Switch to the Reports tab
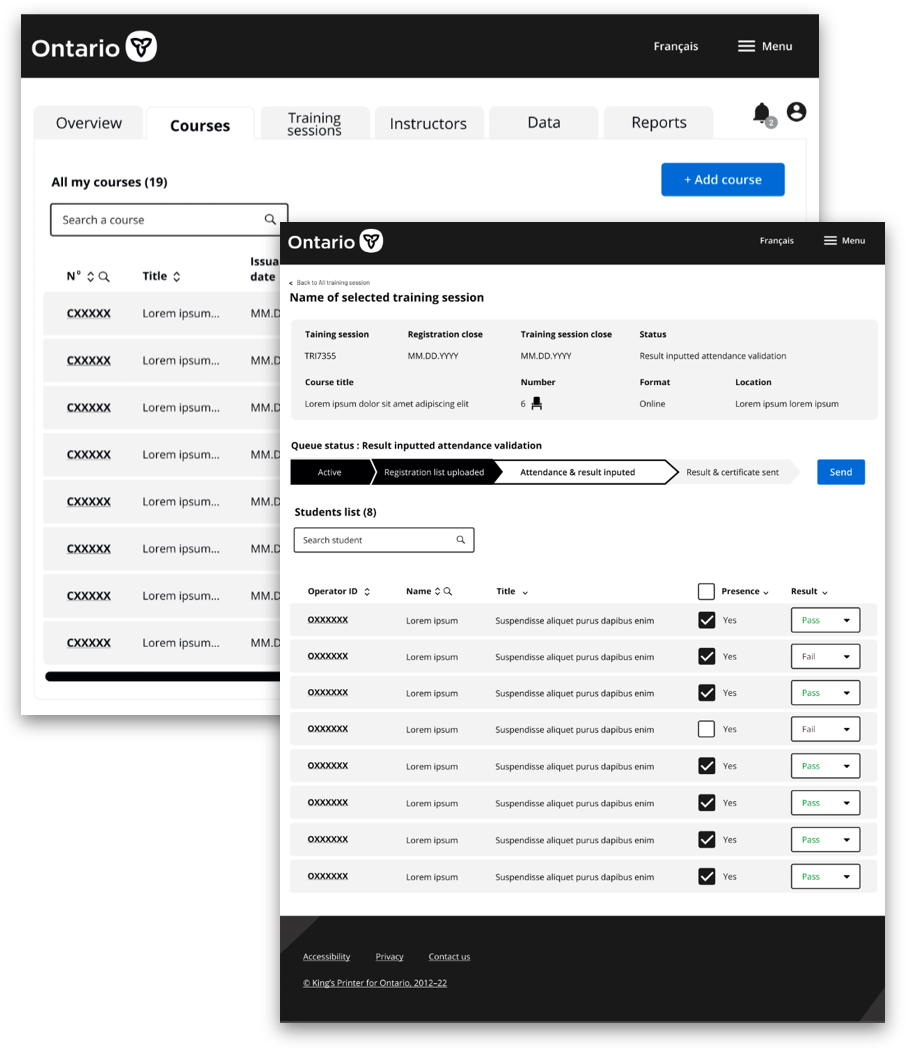This screenshot has height=1051, width=906. pos(659,123)
